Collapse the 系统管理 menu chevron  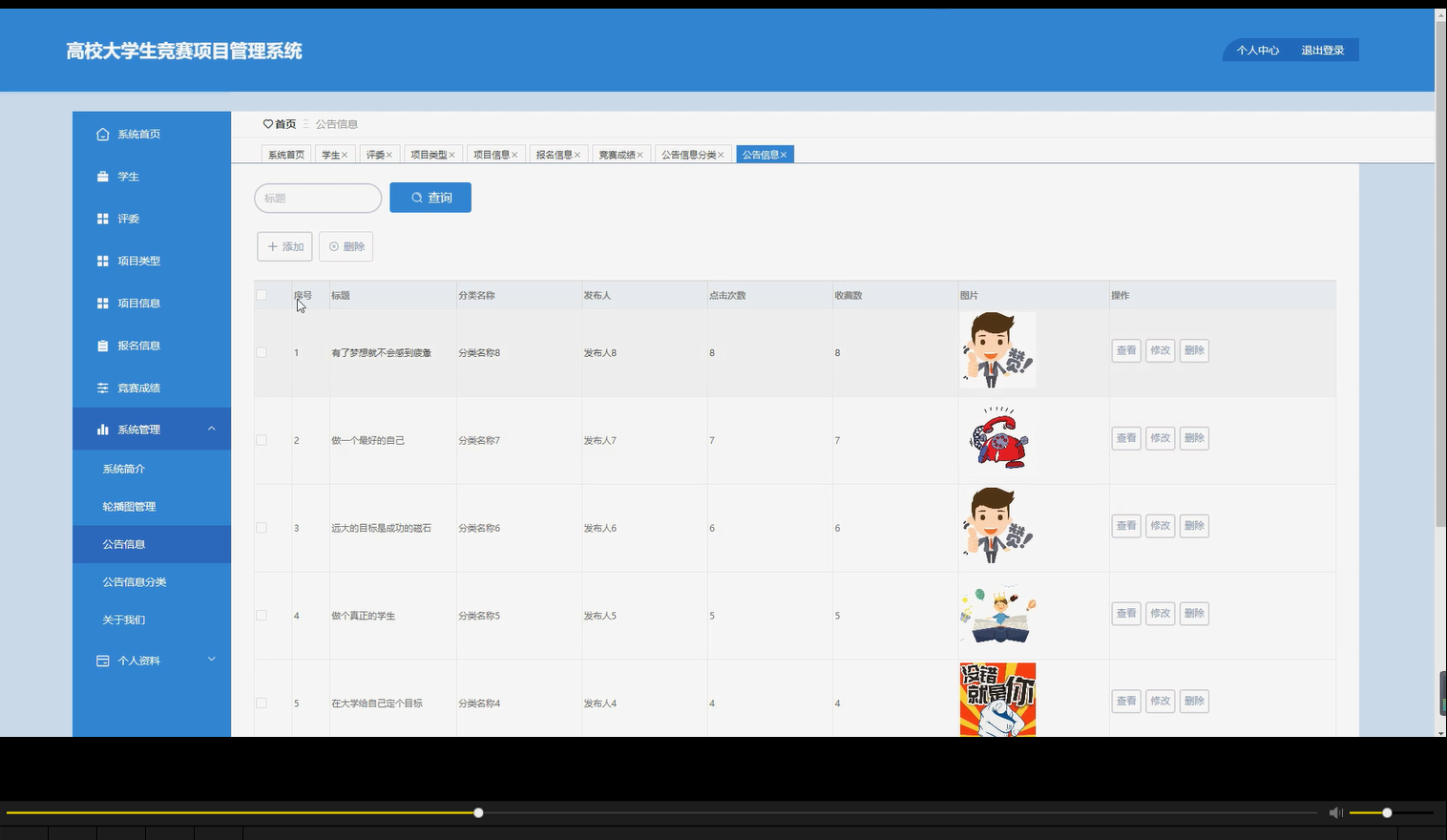pos(212,429)
